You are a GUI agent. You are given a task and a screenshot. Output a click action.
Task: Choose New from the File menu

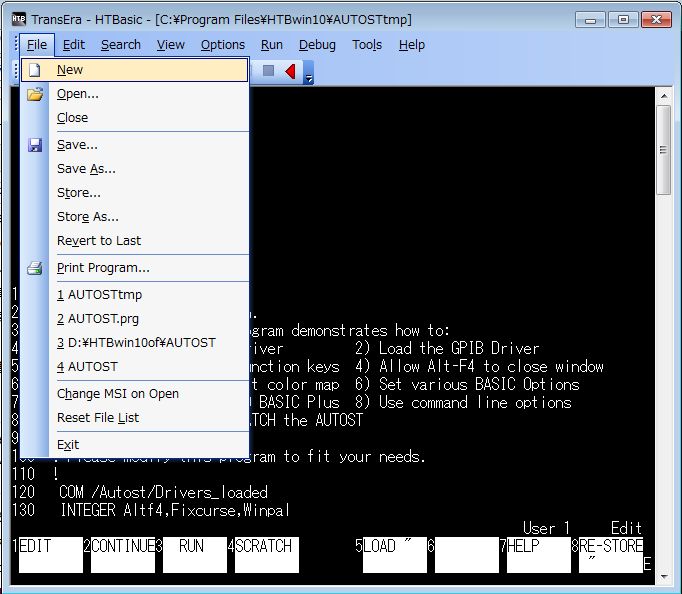[135, 70]
